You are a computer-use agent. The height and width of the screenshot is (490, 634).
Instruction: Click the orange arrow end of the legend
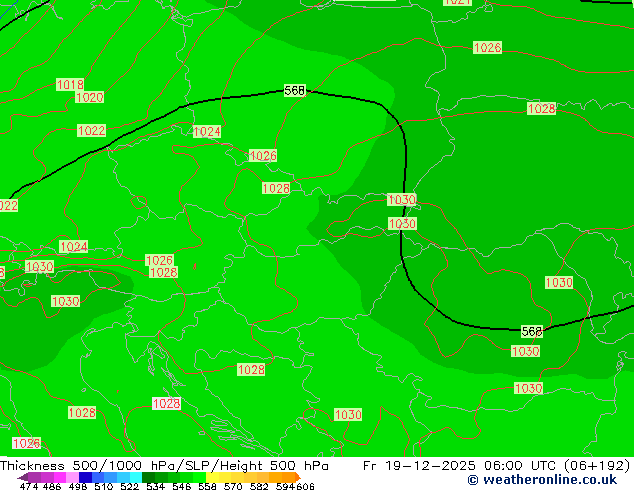298,477
